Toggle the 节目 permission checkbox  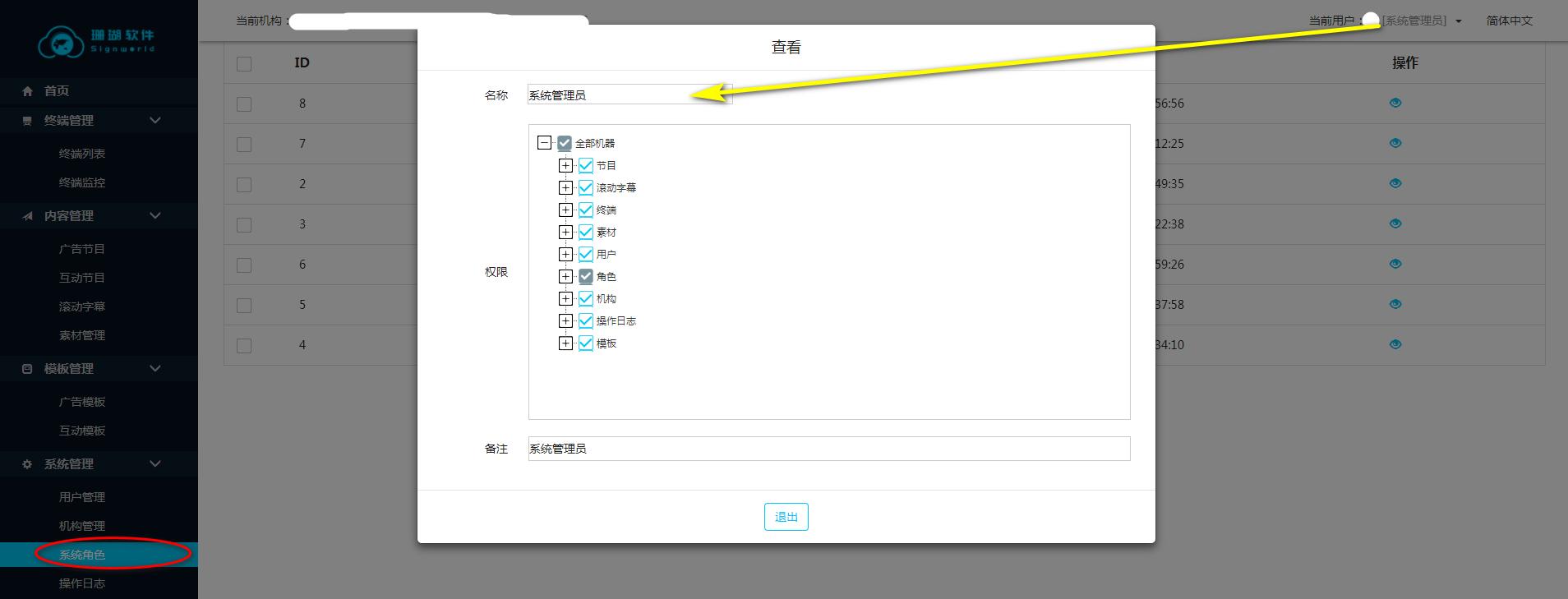point(586,165)
